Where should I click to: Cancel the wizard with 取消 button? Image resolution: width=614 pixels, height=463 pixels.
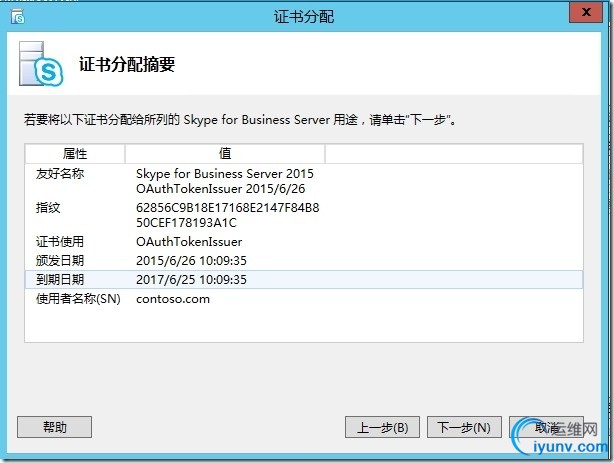[546, 427]
